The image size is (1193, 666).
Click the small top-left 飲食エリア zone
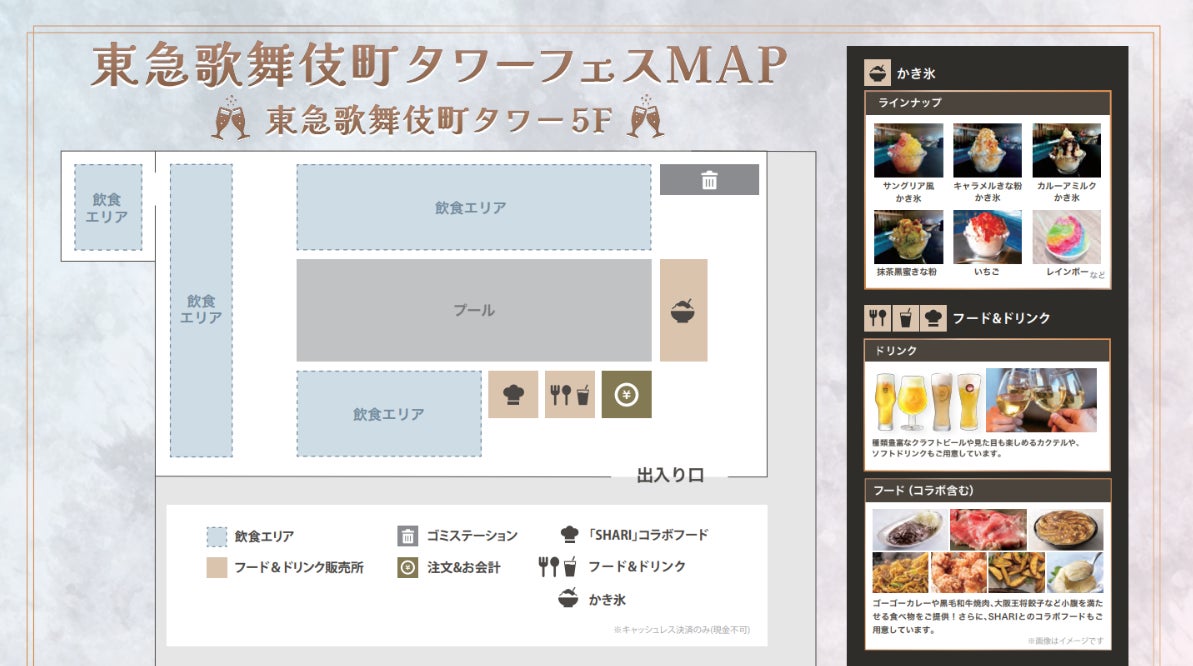click(x=107, y=207)
